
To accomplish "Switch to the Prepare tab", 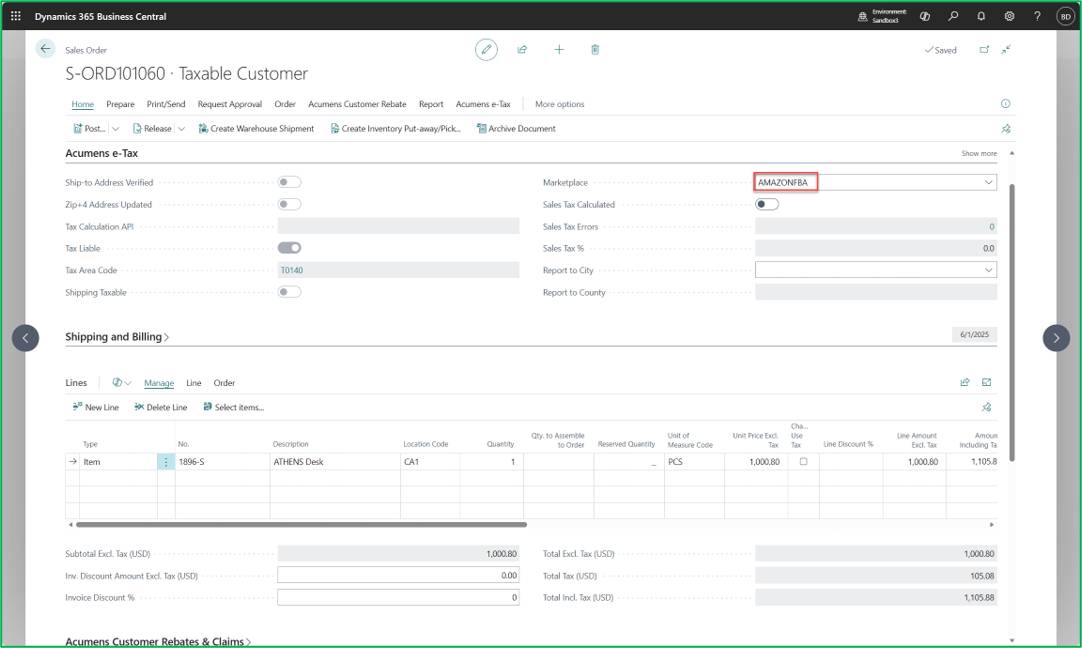I will click(x=120, y=104).
